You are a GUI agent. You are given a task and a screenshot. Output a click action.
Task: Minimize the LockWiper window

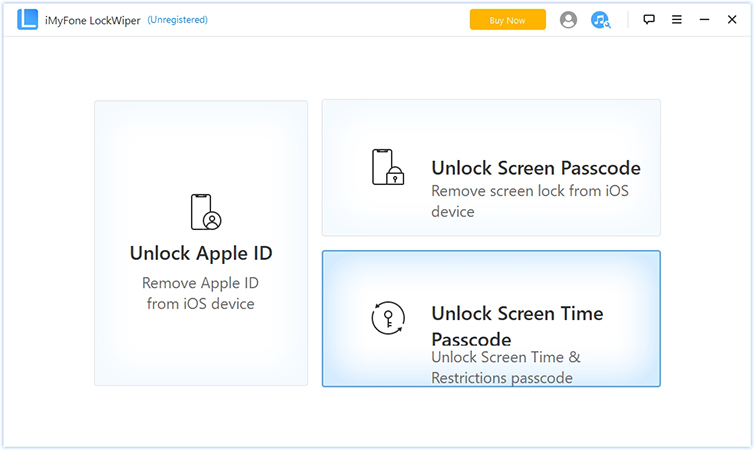point(704,19)
